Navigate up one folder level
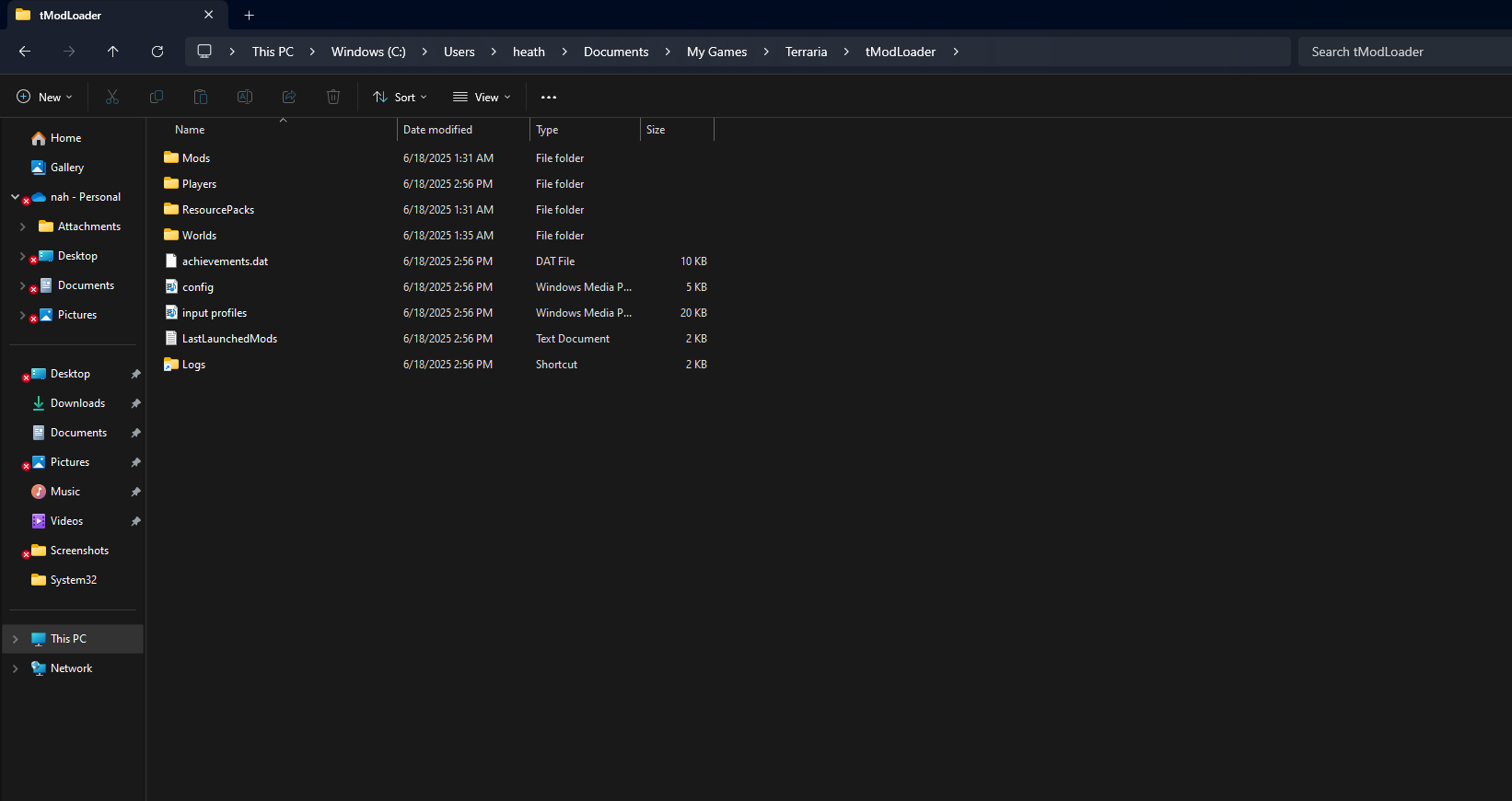 pyautogui.click(x=113, y=52)
